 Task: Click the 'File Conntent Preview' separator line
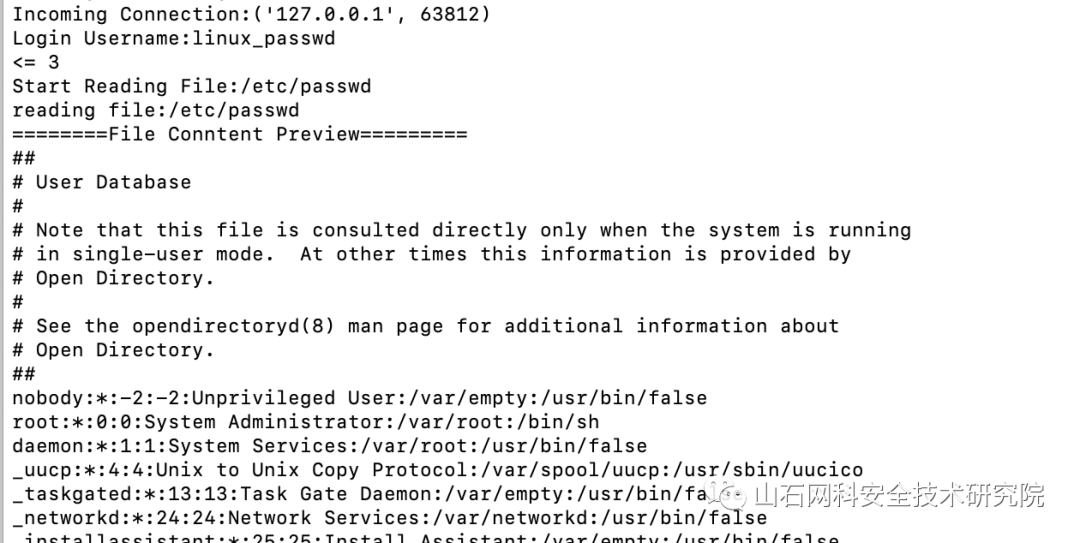pos(240,134)
